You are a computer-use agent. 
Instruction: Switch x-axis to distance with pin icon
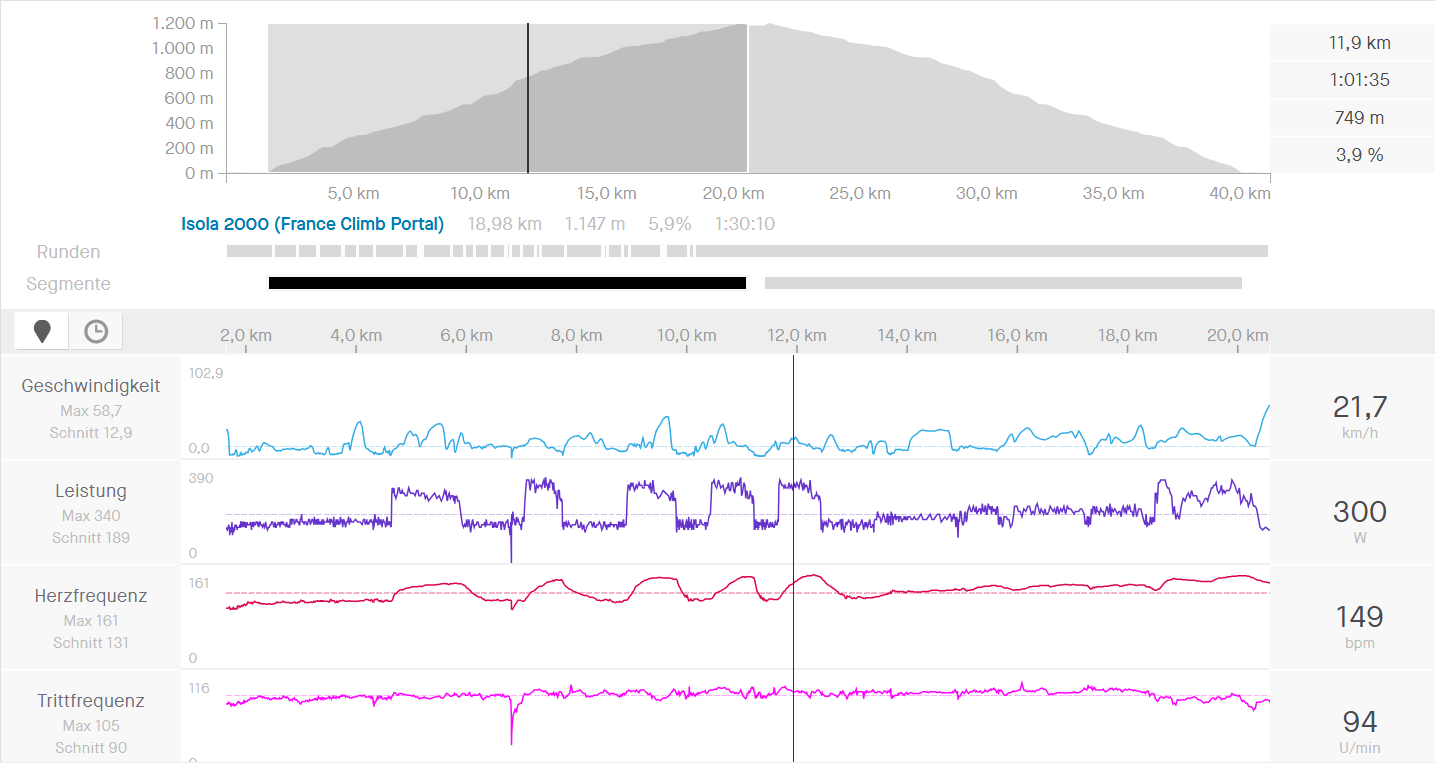tap(42, 331)
